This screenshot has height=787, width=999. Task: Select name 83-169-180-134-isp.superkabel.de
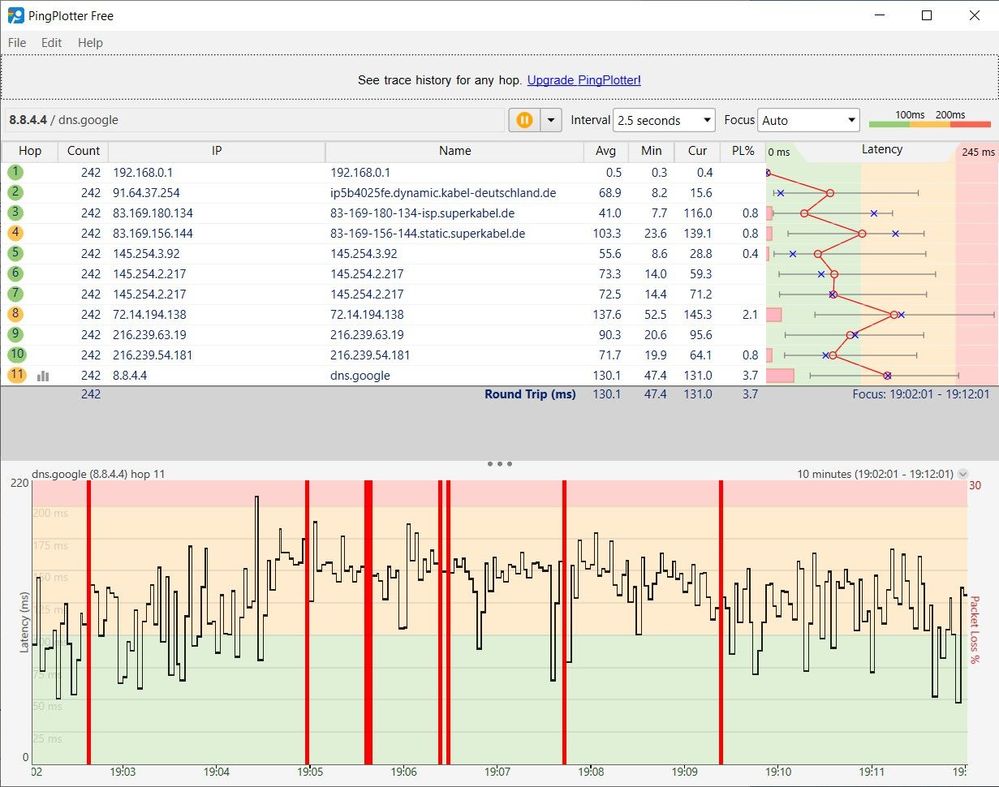(x=422, y=213)
